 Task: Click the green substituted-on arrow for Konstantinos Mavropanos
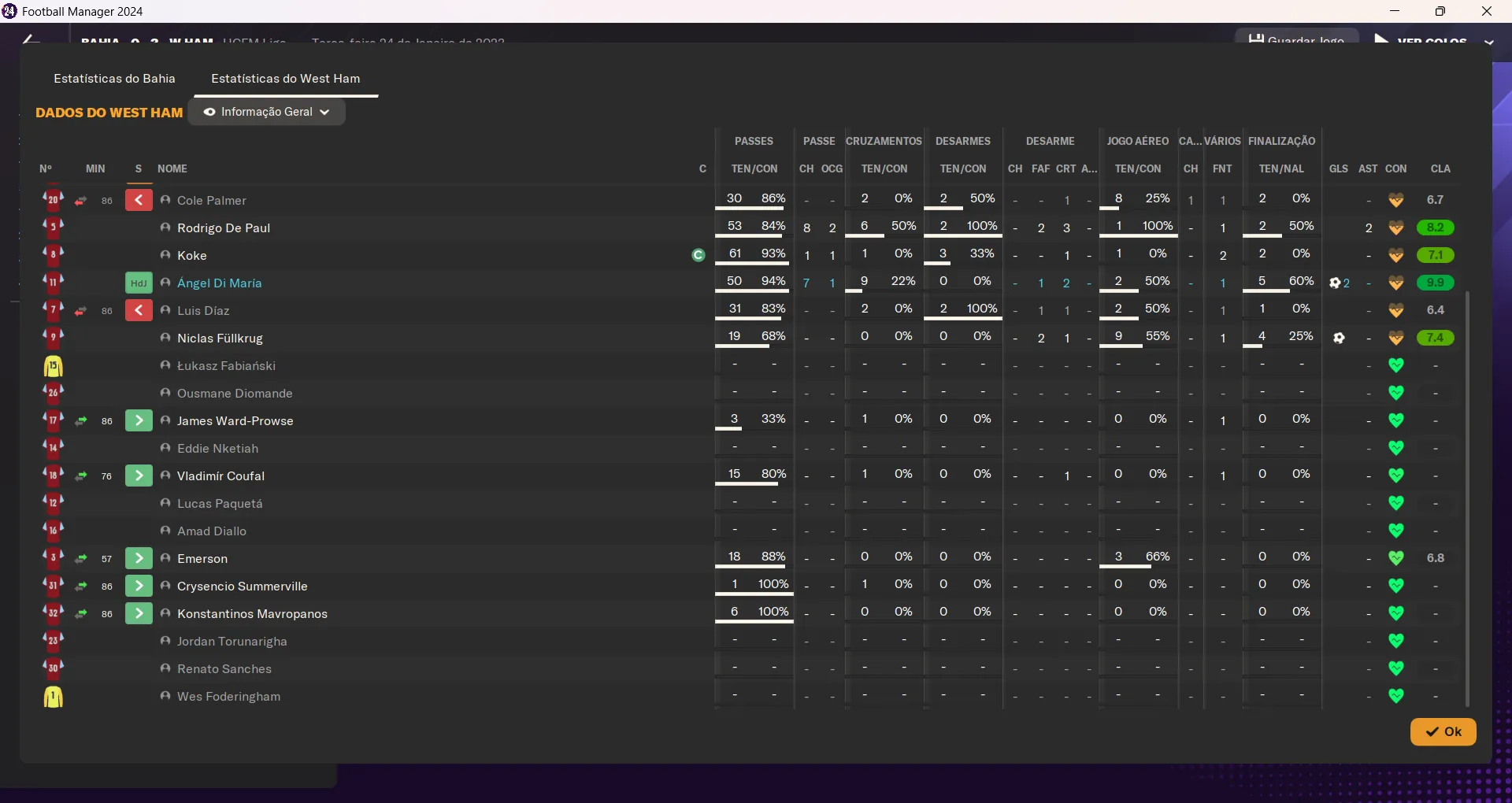click(139, 613)
